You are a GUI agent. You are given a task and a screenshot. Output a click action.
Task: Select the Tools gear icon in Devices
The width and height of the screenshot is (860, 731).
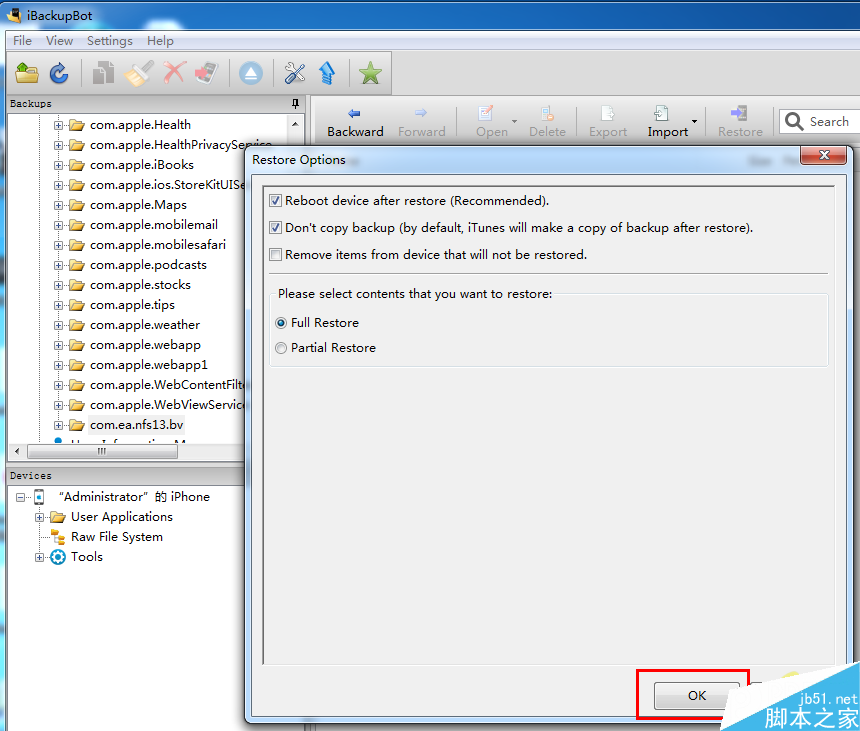tap(58, 557)
